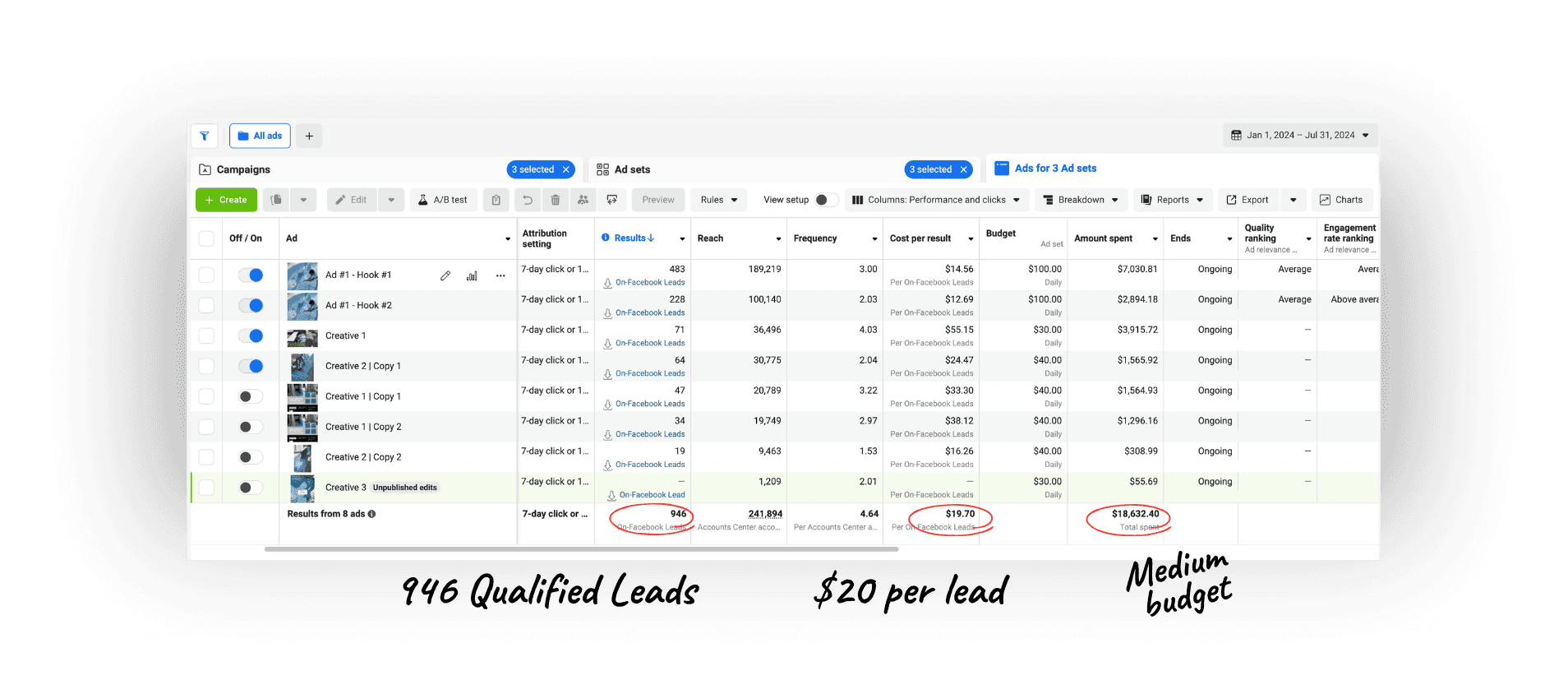
Task: Open Columns: Performance and clicks dropdown
Action: [936, 200]
